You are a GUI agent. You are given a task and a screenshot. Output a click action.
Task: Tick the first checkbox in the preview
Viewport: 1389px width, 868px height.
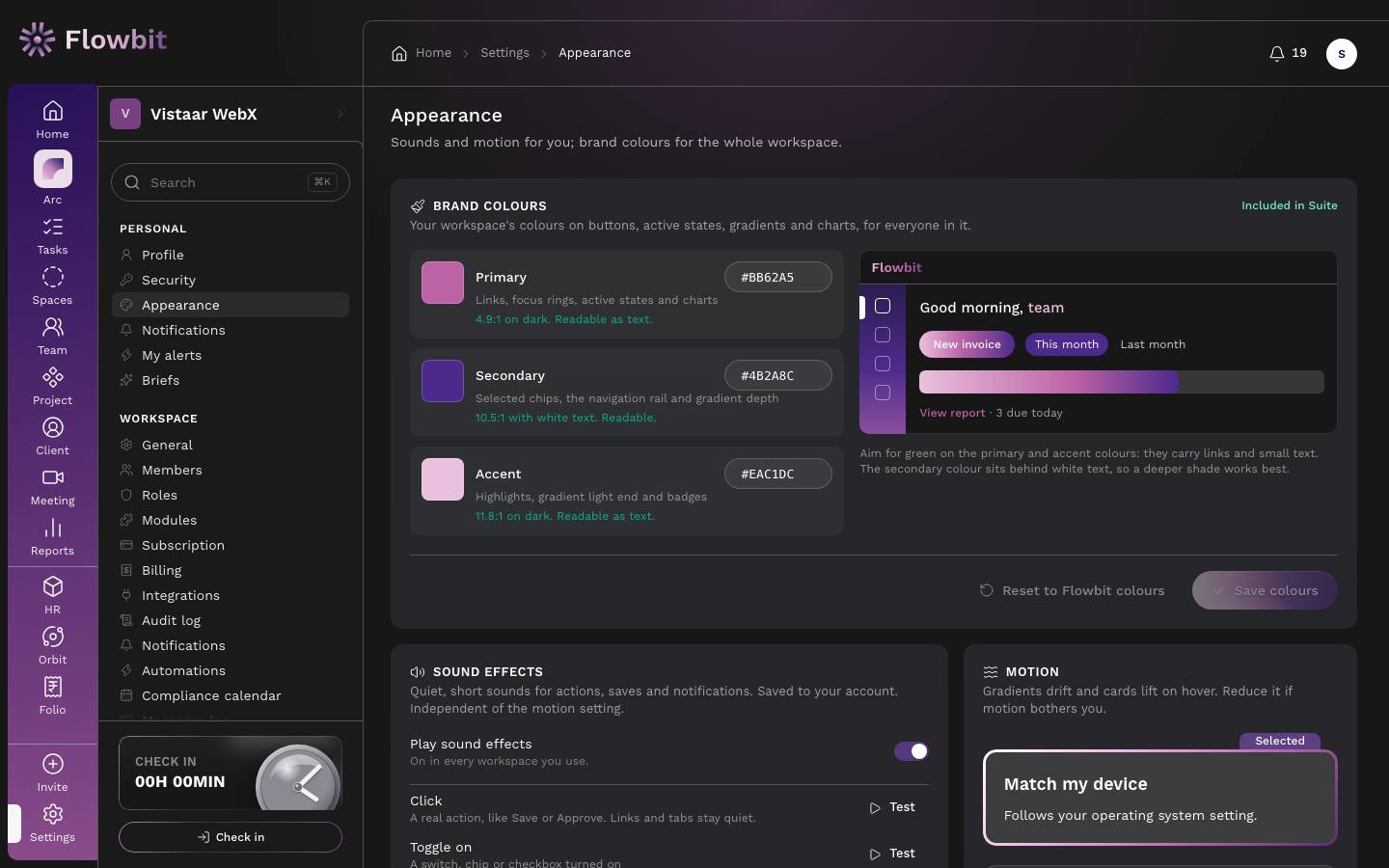(x=883, y=306)
